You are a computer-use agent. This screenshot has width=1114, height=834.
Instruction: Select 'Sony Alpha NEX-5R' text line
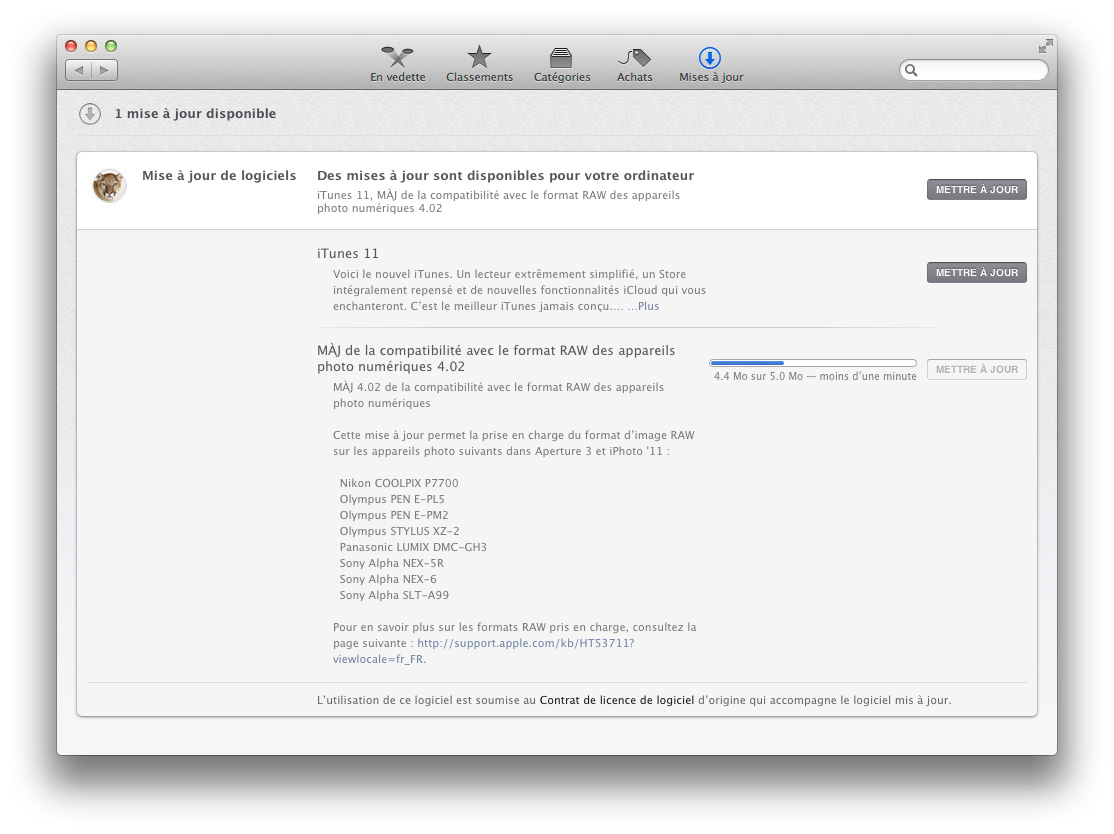click(391, 563)
